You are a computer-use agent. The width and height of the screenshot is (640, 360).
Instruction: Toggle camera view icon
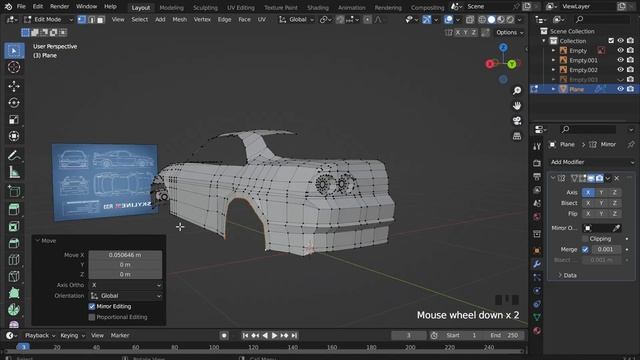point(517,121)
